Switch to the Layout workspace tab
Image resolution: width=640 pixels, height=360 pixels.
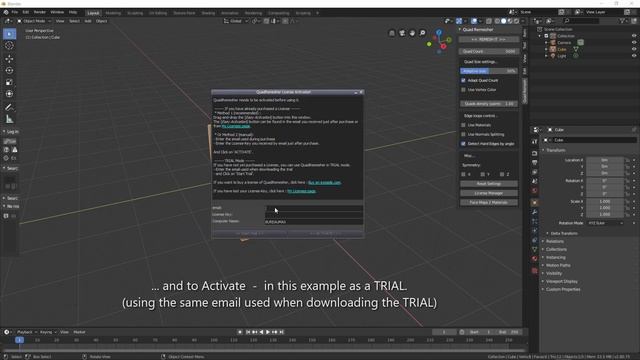93,13
